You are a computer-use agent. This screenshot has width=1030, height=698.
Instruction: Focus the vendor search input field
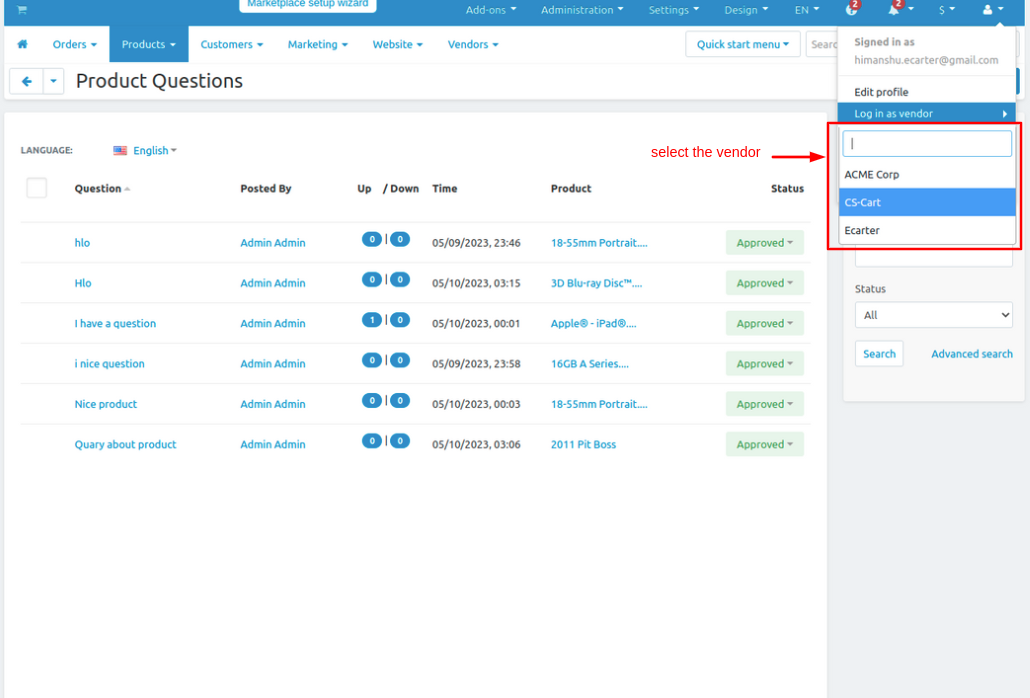click(927, 143)
